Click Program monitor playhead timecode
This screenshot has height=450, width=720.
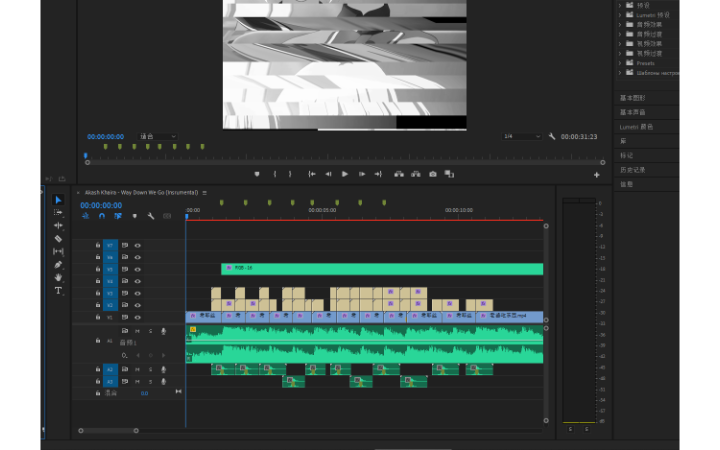tap(106, 136)
